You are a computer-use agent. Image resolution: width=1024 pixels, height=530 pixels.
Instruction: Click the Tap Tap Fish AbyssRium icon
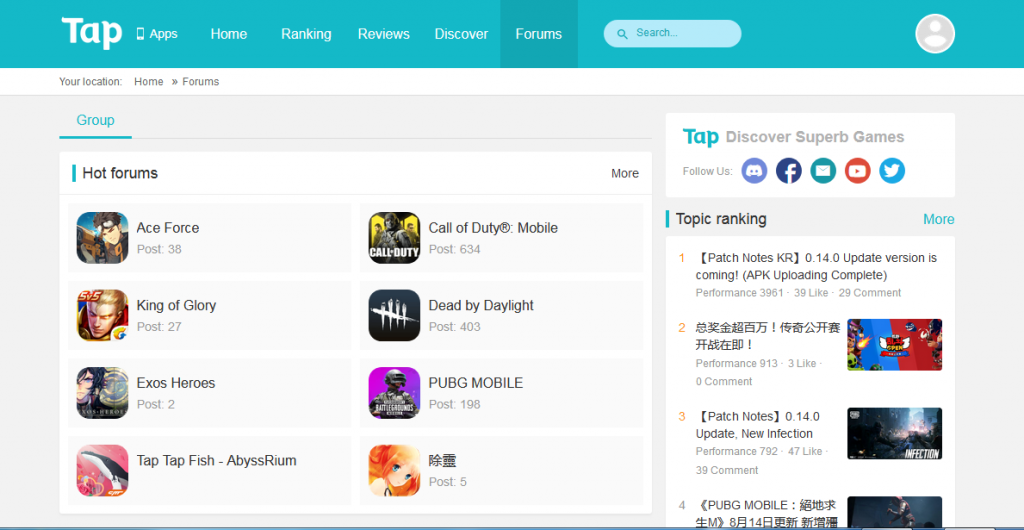pyautogui.click(x=103, y=471)
